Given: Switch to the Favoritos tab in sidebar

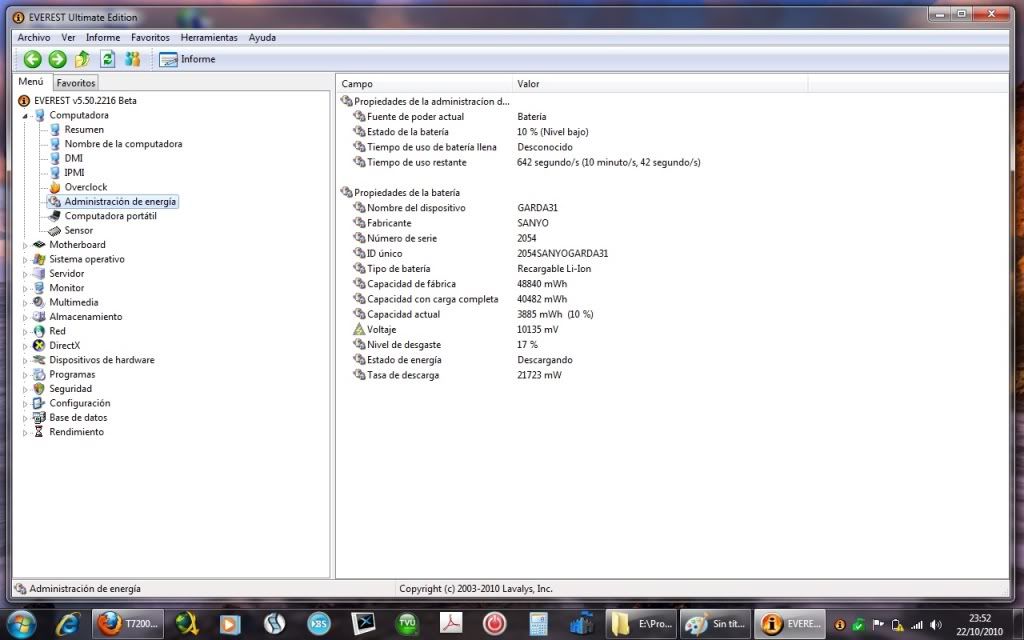Looking at the screenshot, I should pos(76,83).
